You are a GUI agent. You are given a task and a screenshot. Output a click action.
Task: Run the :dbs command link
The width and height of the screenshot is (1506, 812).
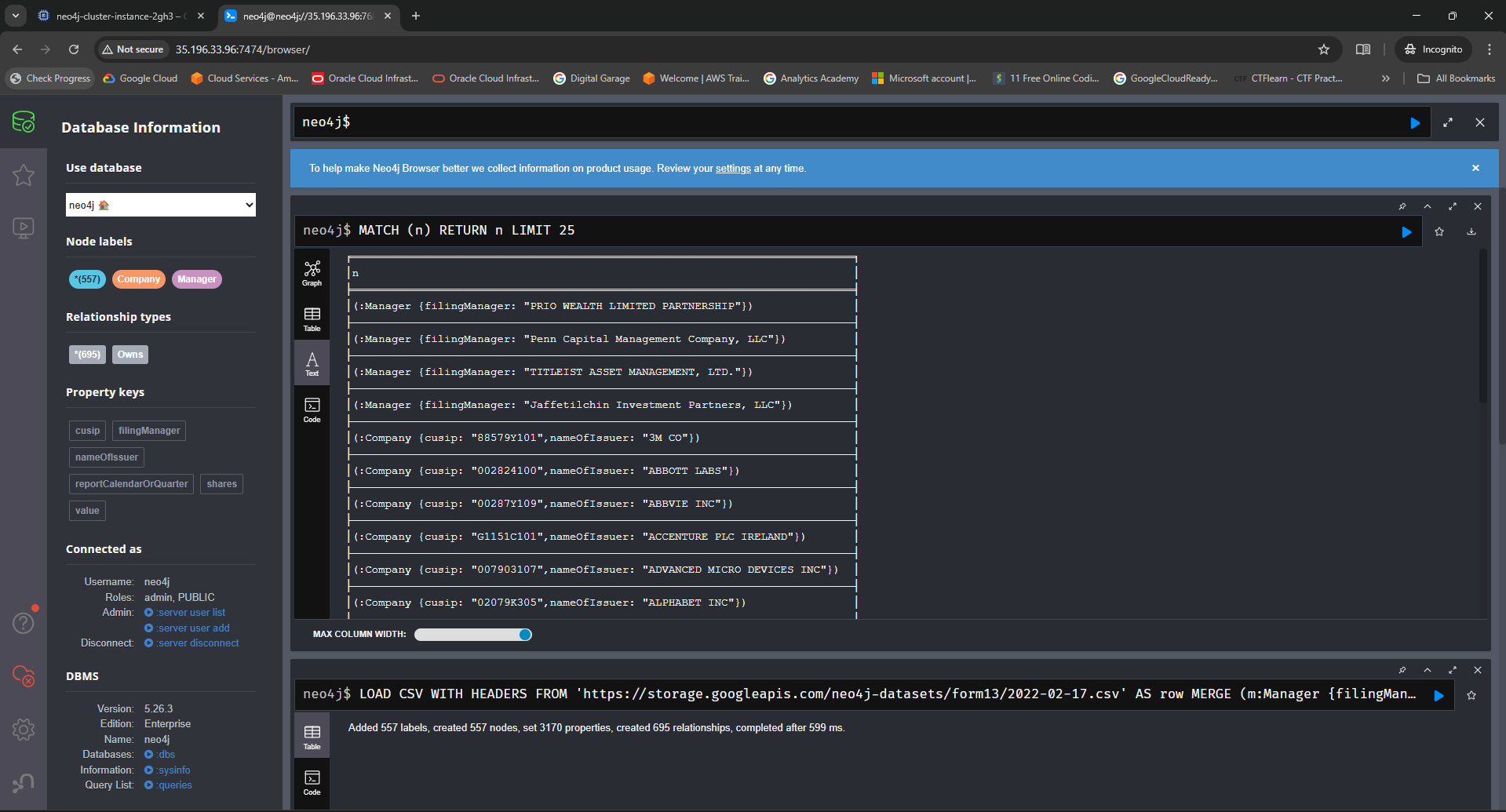point(160,755)
